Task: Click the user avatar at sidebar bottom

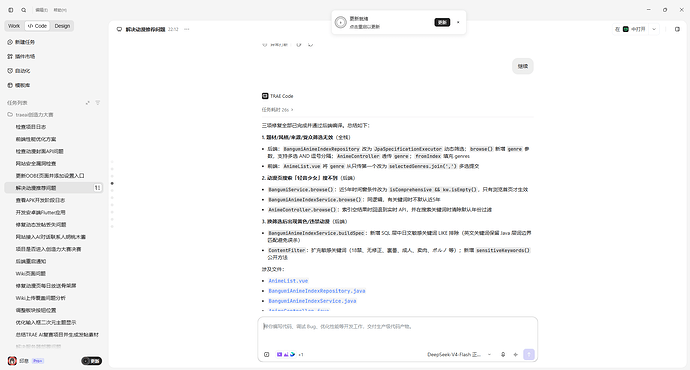Action: pyautogui.click(x=12, y=361)
